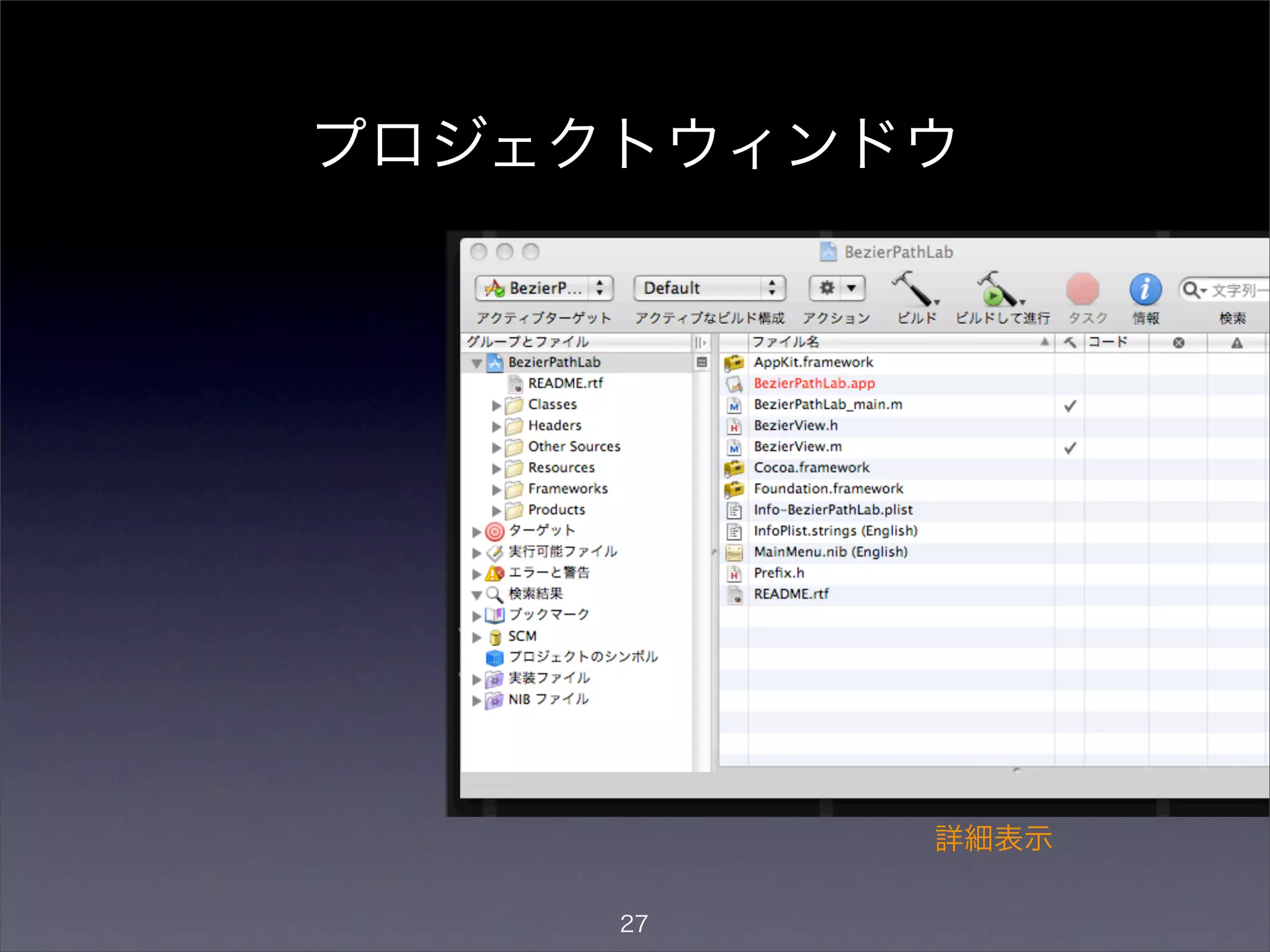The image size is (1270, 952).
Task: Select the red target icon for ターゲット
Action: [494, 531]
